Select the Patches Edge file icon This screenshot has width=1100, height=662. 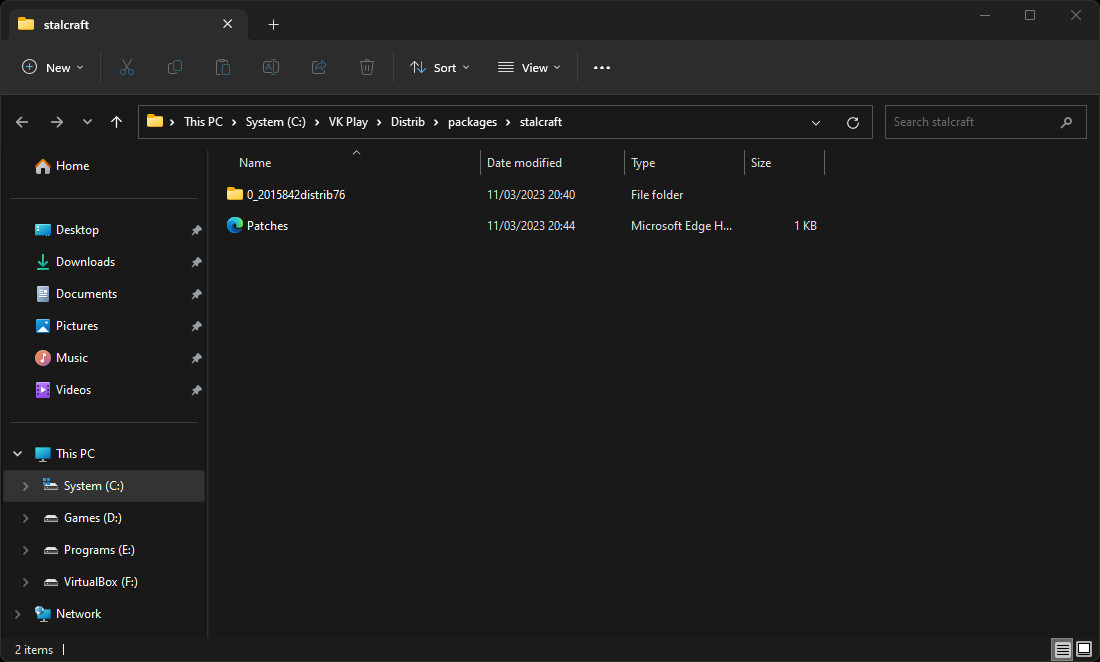(235, 225)
